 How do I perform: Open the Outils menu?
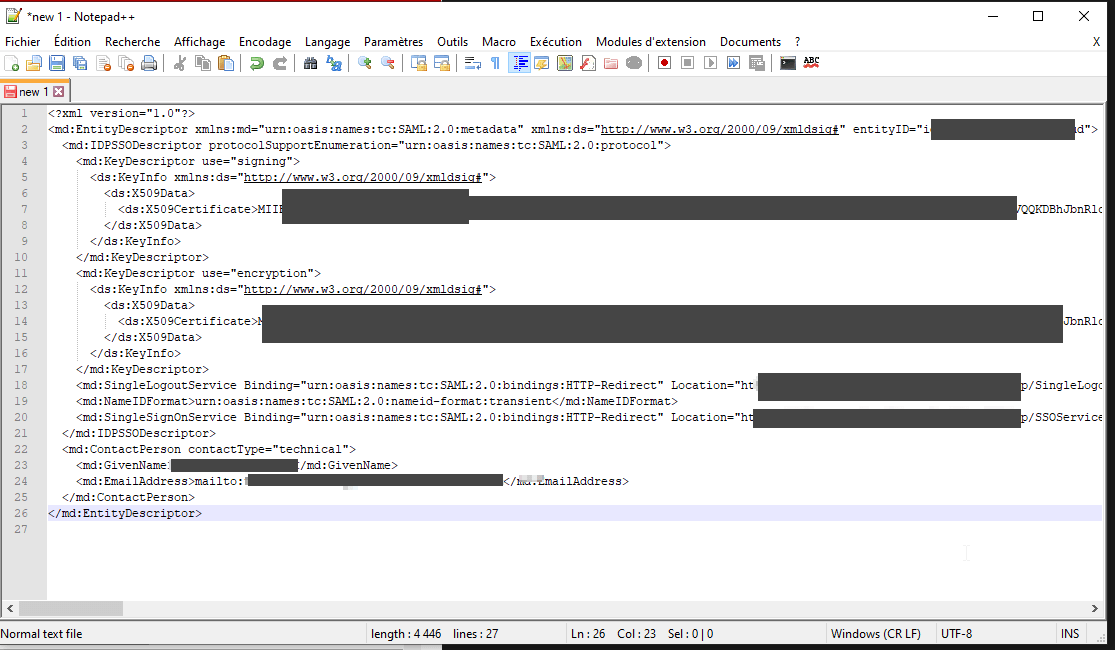(x=452, y=42)
